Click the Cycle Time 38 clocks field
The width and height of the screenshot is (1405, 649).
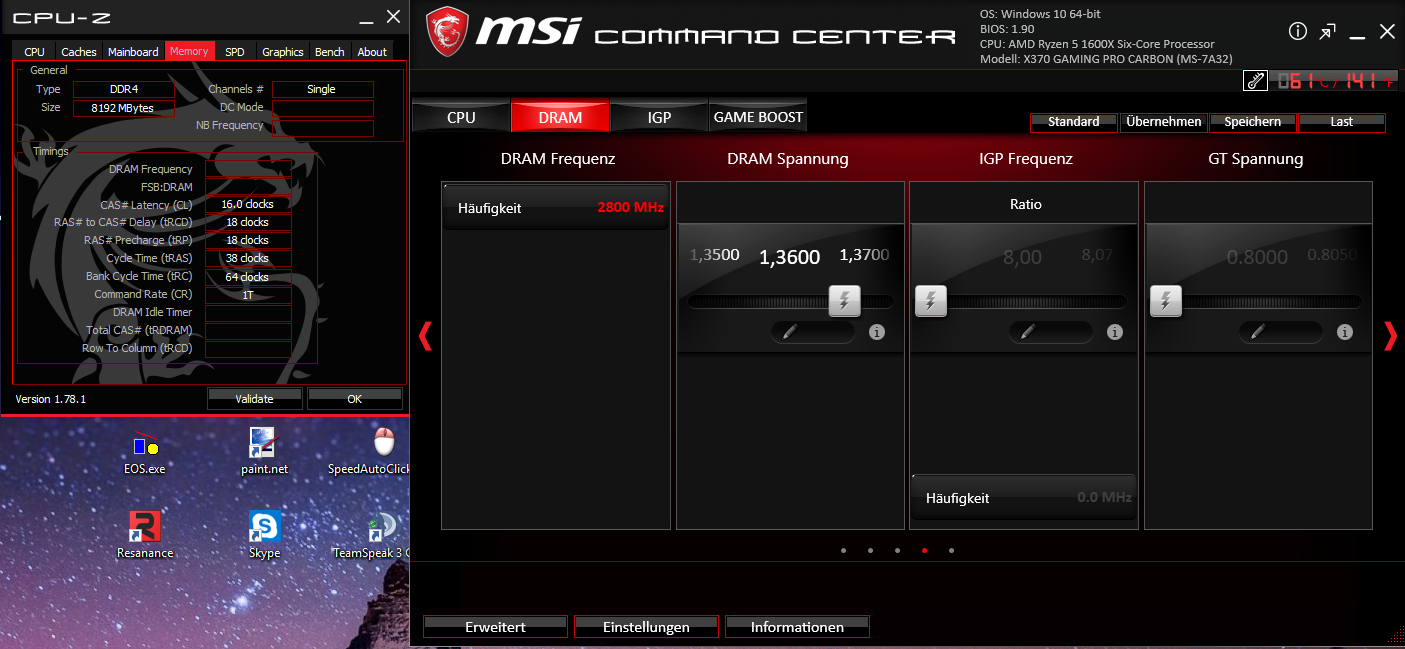click(248, 258)
